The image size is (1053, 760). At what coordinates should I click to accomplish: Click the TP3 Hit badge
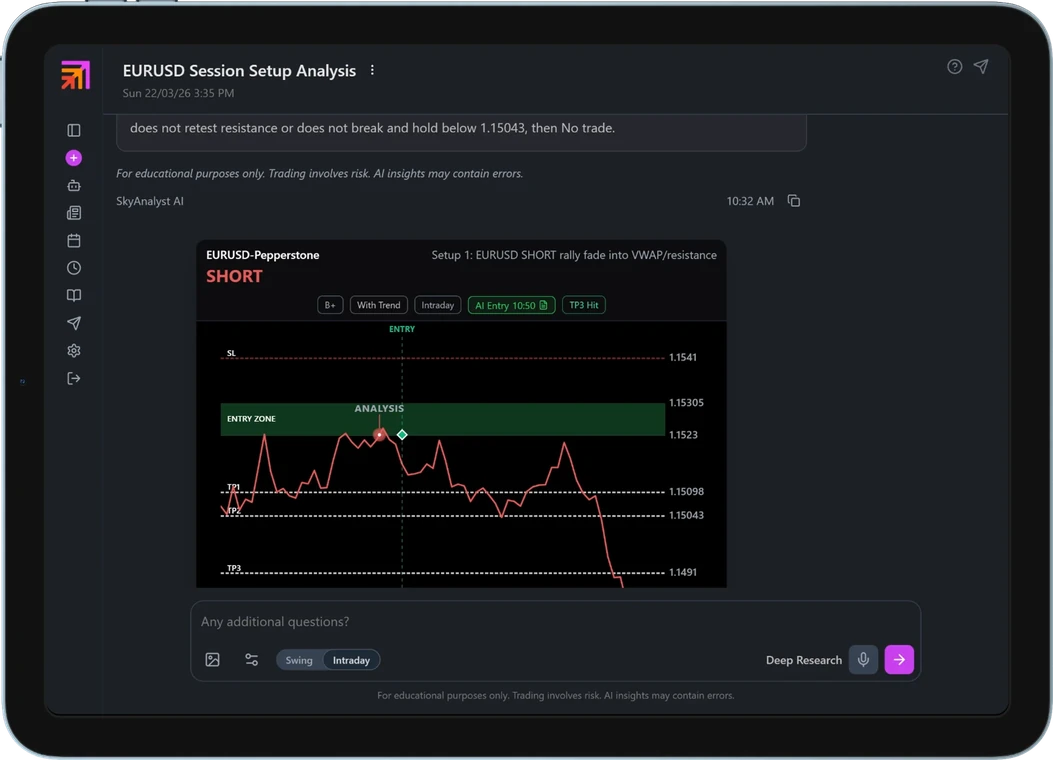click(x=584, y=305)
